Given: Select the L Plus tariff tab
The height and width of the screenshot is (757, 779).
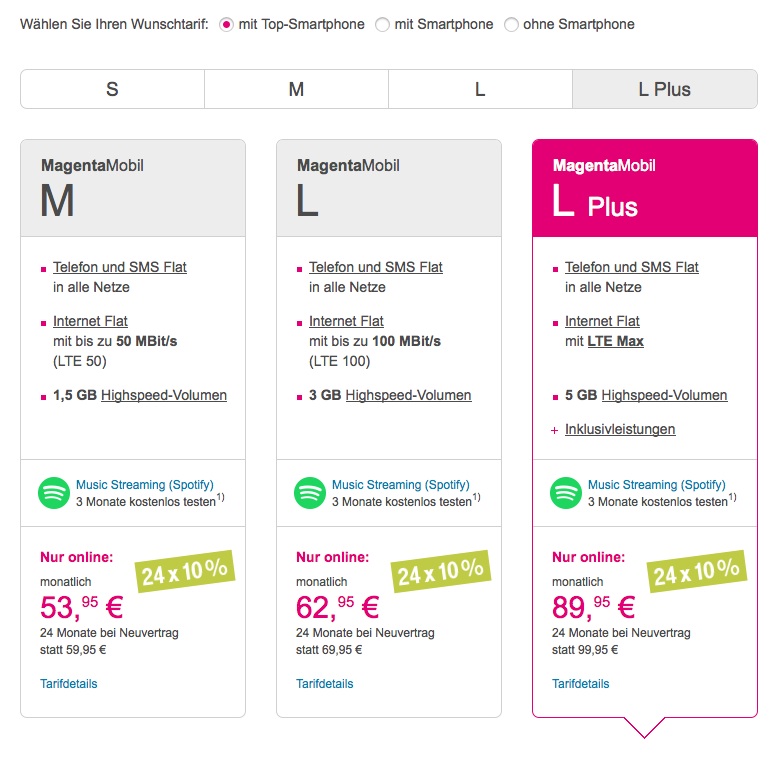Looking at the screenshot, I should (x=665, y=89).
